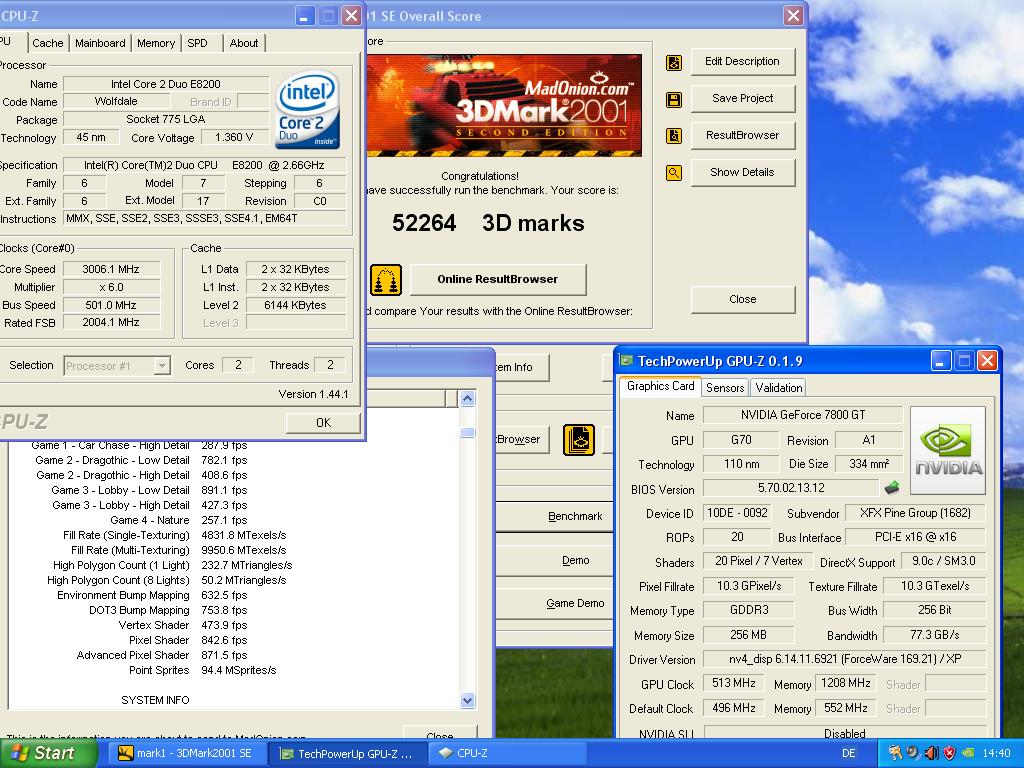The width and height of the screenshot is (1024, 768).
Task: Click the BIOS Version field 5.70.02.13.12
Action: pyautogui.click(x=791, y=488)
